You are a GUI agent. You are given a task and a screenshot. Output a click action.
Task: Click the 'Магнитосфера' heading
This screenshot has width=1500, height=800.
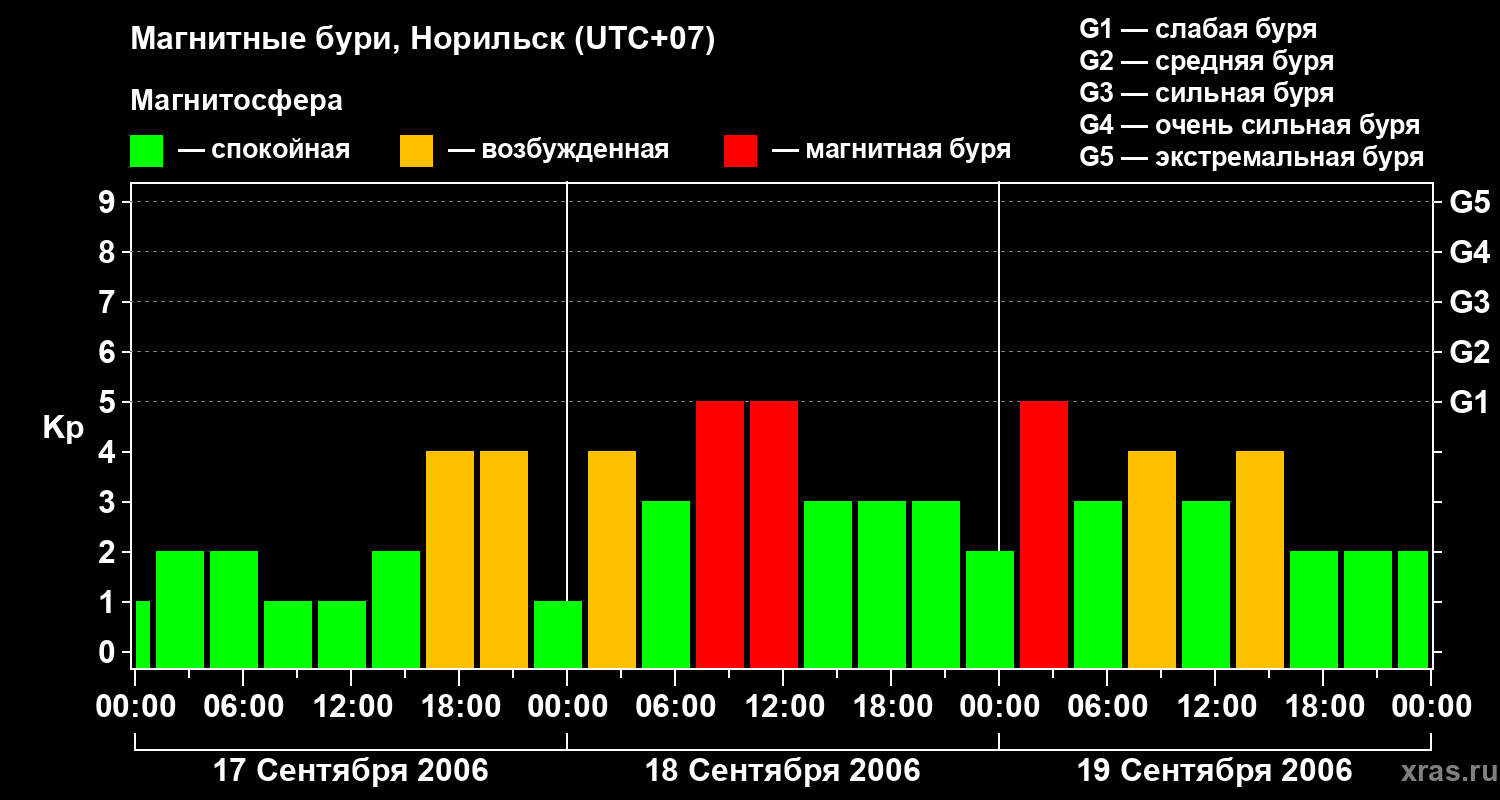click(x=236, y=101)
